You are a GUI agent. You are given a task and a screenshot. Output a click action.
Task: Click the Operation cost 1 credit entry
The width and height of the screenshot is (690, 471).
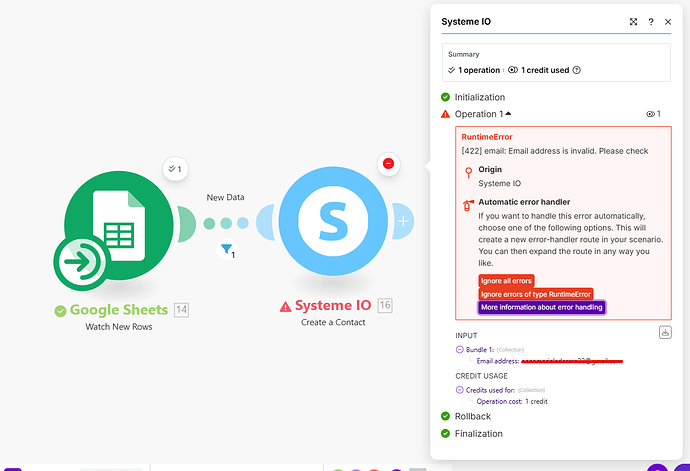(512, 401)
